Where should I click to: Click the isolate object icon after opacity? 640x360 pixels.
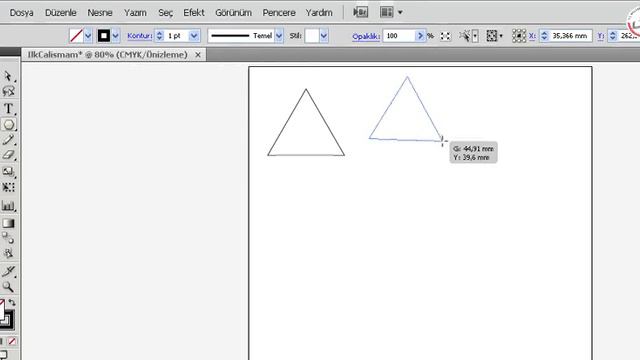click(x=445, y=36)
